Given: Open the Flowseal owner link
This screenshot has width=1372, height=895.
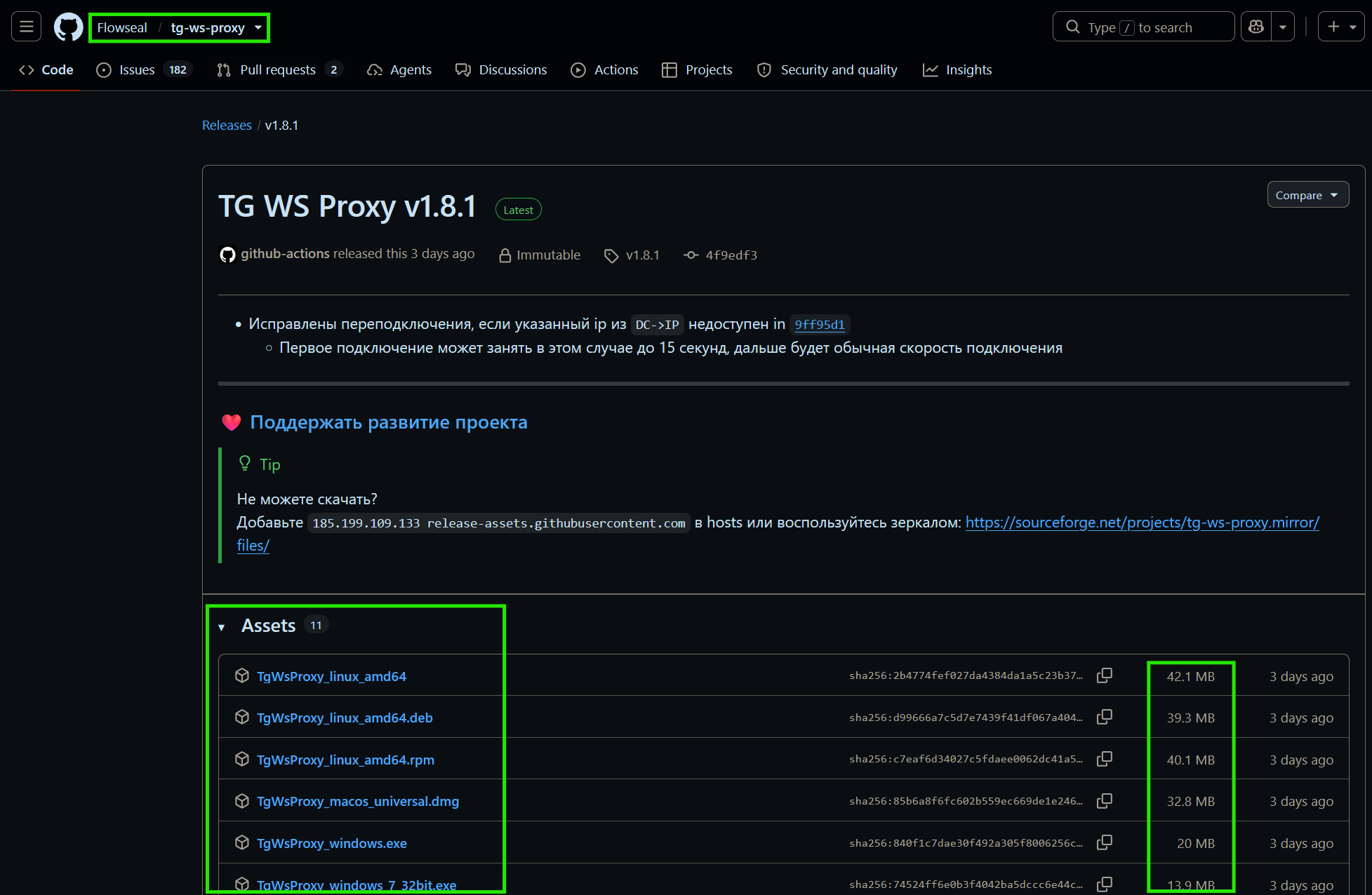Looking at the screenshot, I should coord(122,27).
